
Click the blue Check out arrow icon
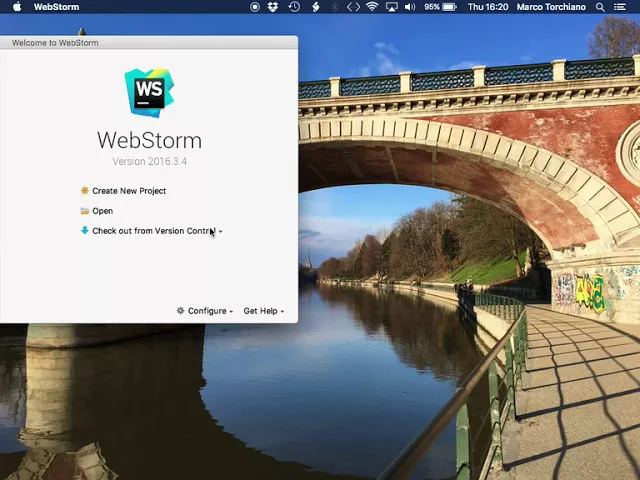coord(84,231)
